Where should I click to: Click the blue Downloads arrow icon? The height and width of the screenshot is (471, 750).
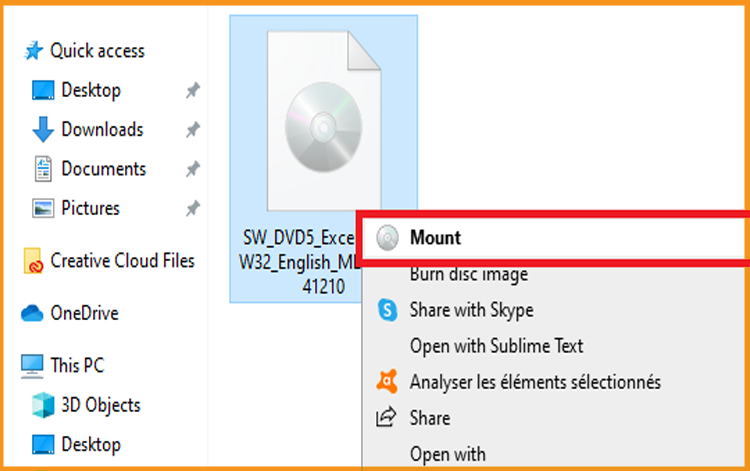(x=43, y=130)
